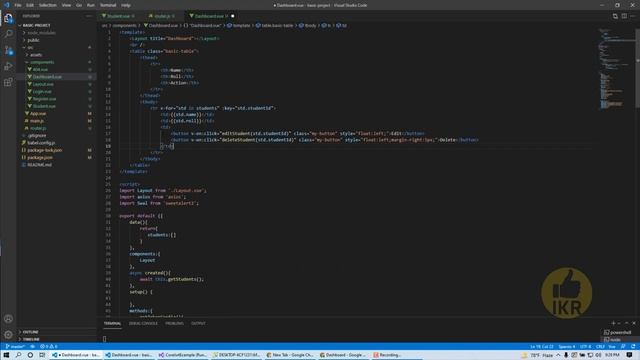Open App.vue in explorer
This screenshot has height=360, width=640.
[56, 113]
